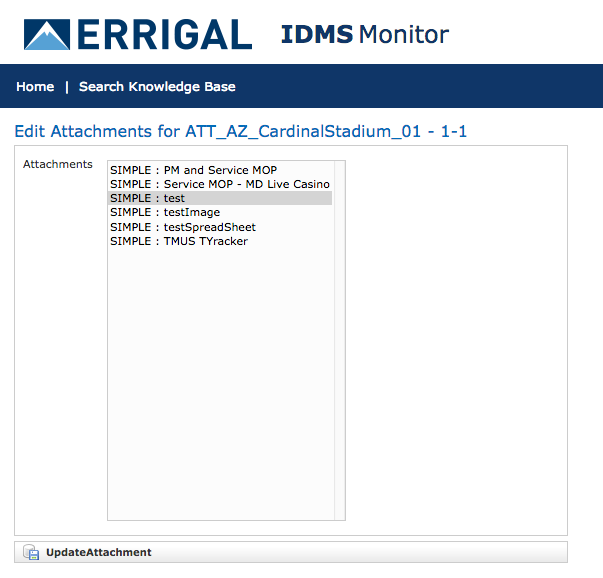The image size is (603, 578).
Task: Click the Errigal mountain logo icon
Action: coord(46,35)
